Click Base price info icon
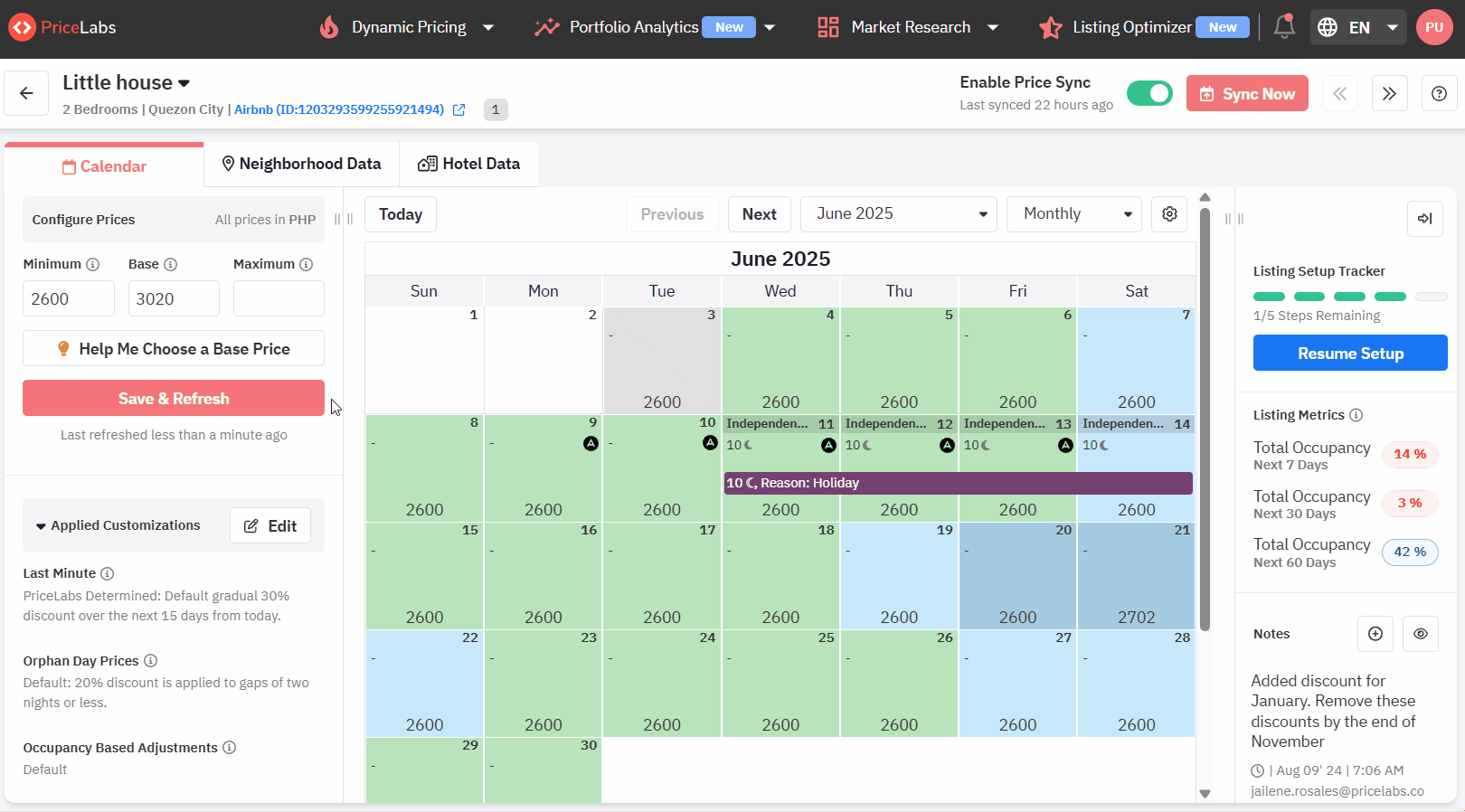1465x812 pixels. click(170, 264)
